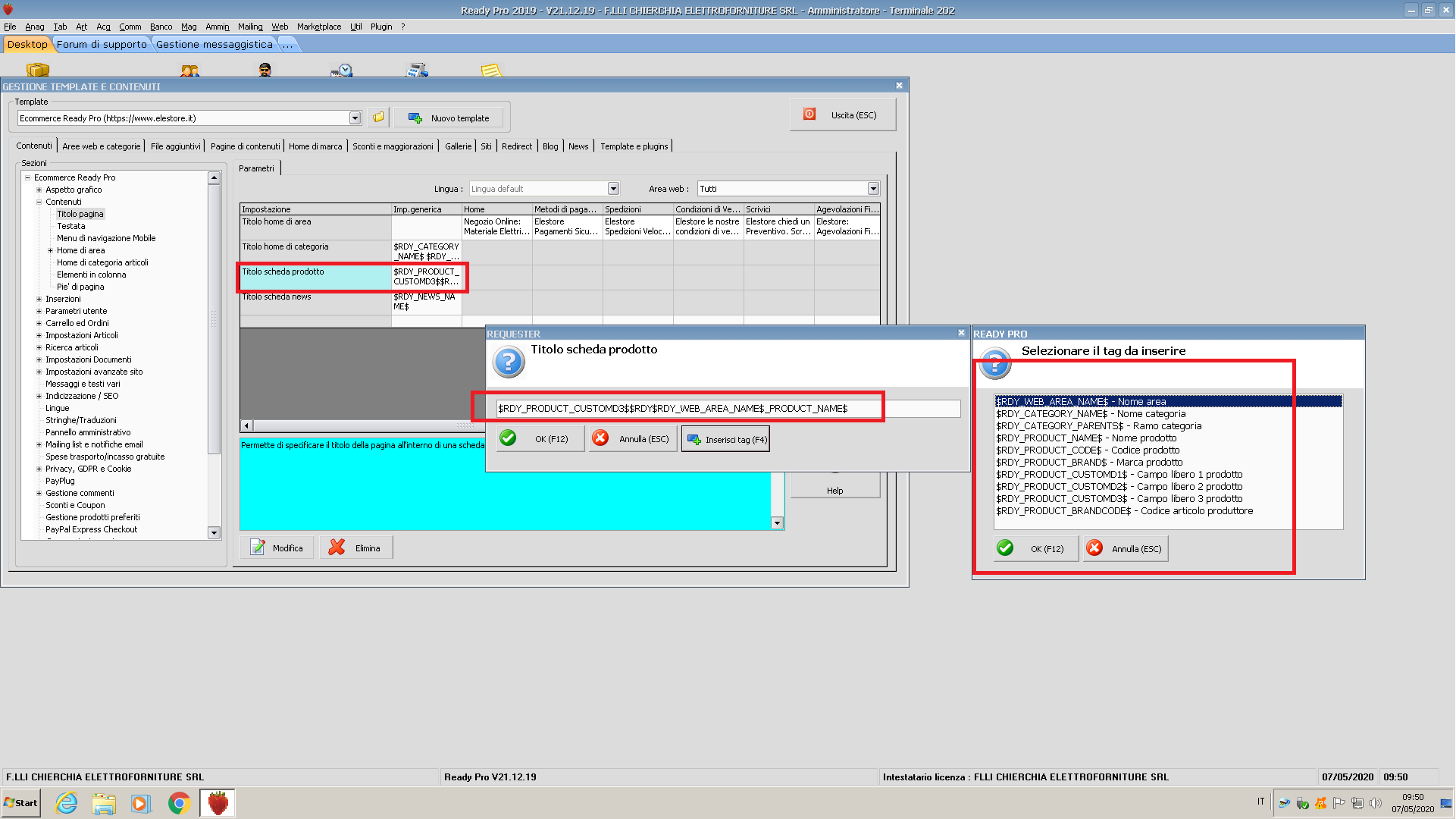The height and width of the screenshot is (819, 1456).
Task: Open Google Chrome from the taskbar
Action: (179, 803)
